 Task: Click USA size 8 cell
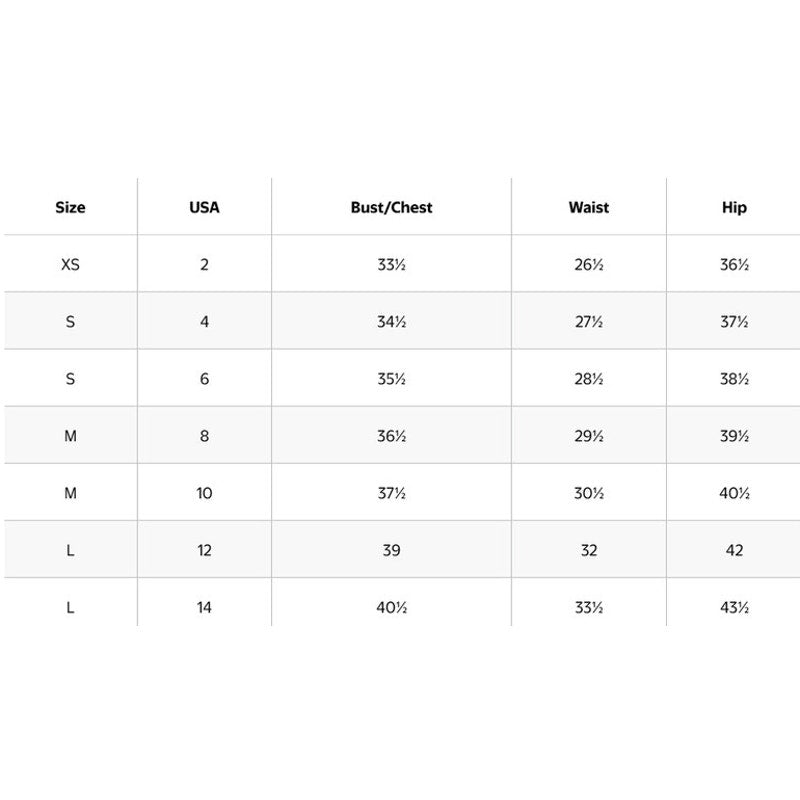(x=204, y=436)
